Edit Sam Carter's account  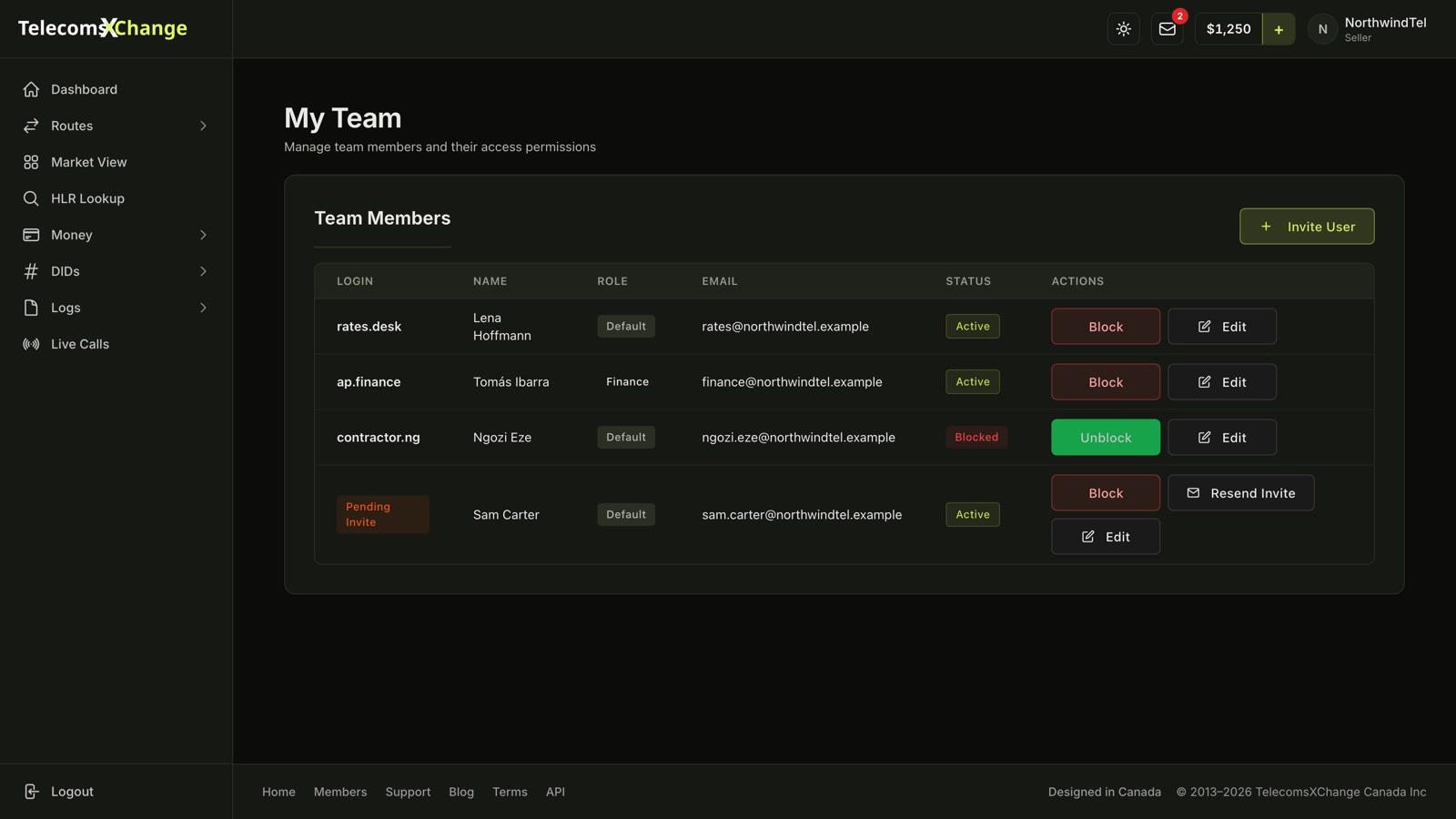pos(1106,537)
